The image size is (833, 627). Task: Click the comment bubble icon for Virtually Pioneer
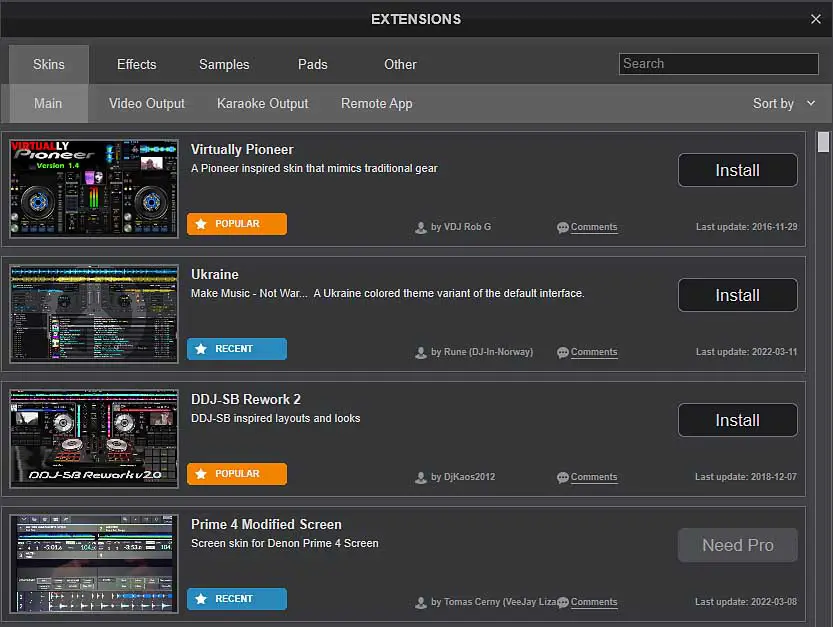point(563,227)
